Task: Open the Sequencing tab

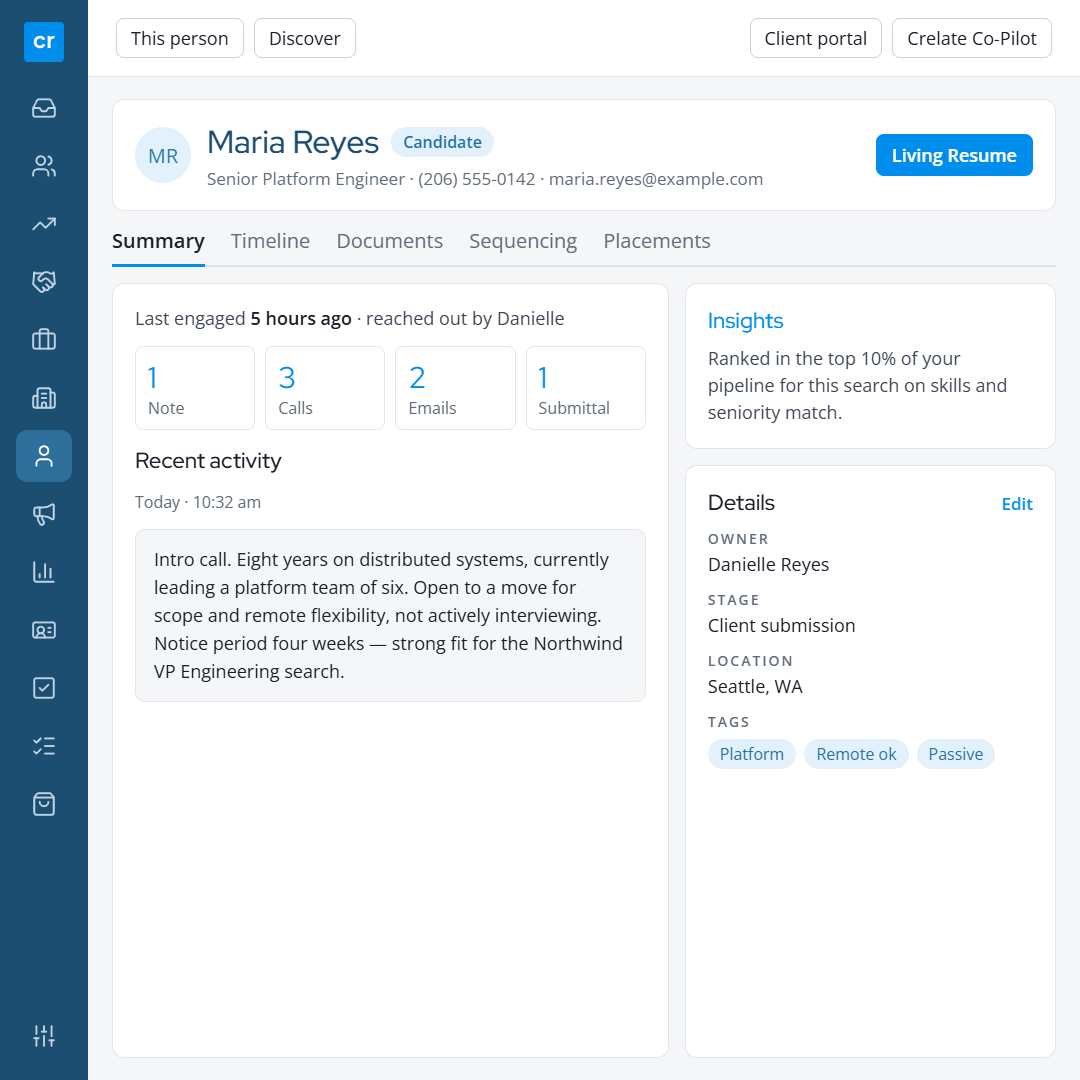Action: click(x=523, y=241)
